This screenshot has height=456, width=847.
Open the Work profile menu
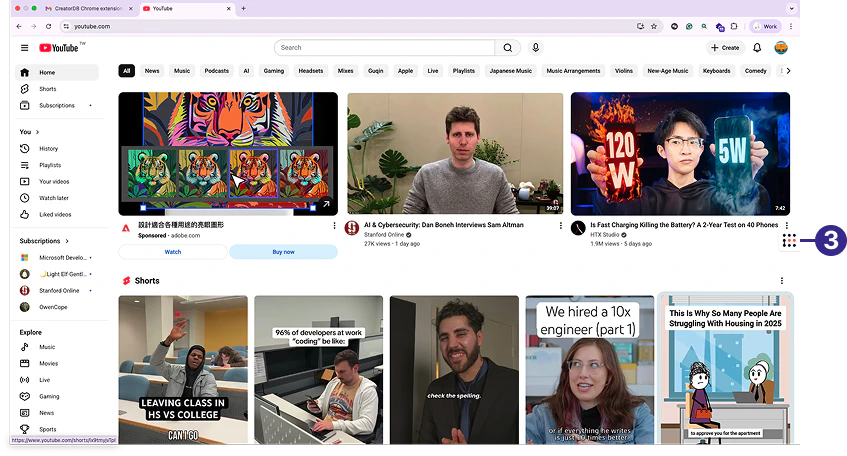pos(765,26)
